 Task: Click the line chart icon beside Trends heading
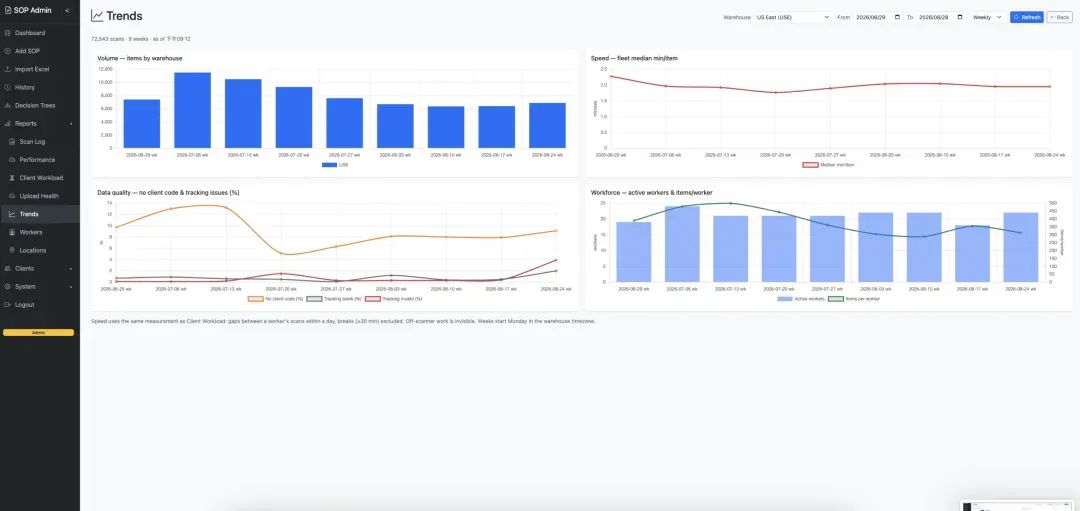[x=97, y=16]
